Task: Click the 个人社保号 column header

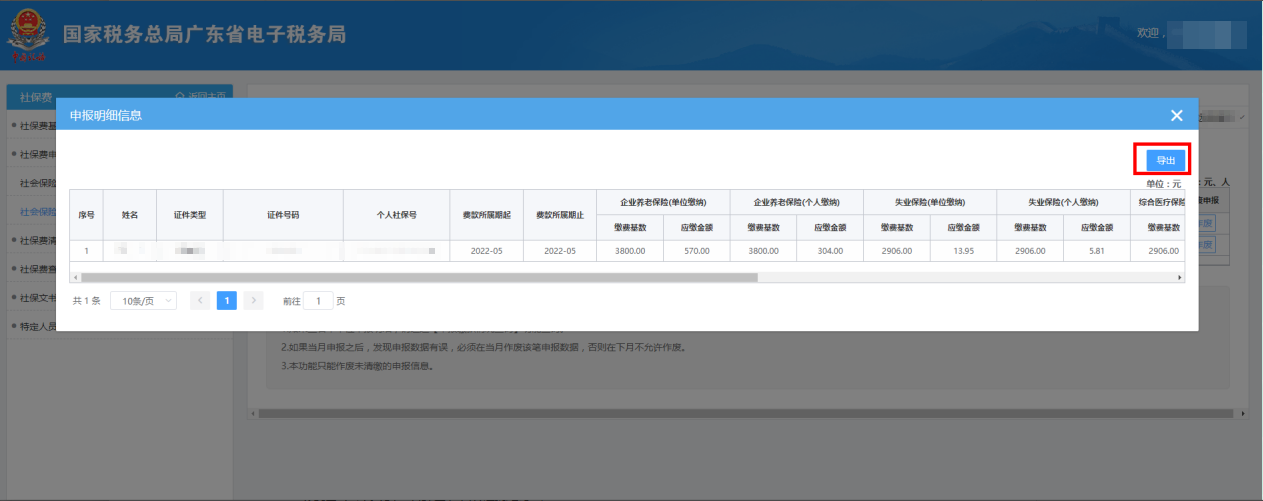Action: click(x=396, y=215)
